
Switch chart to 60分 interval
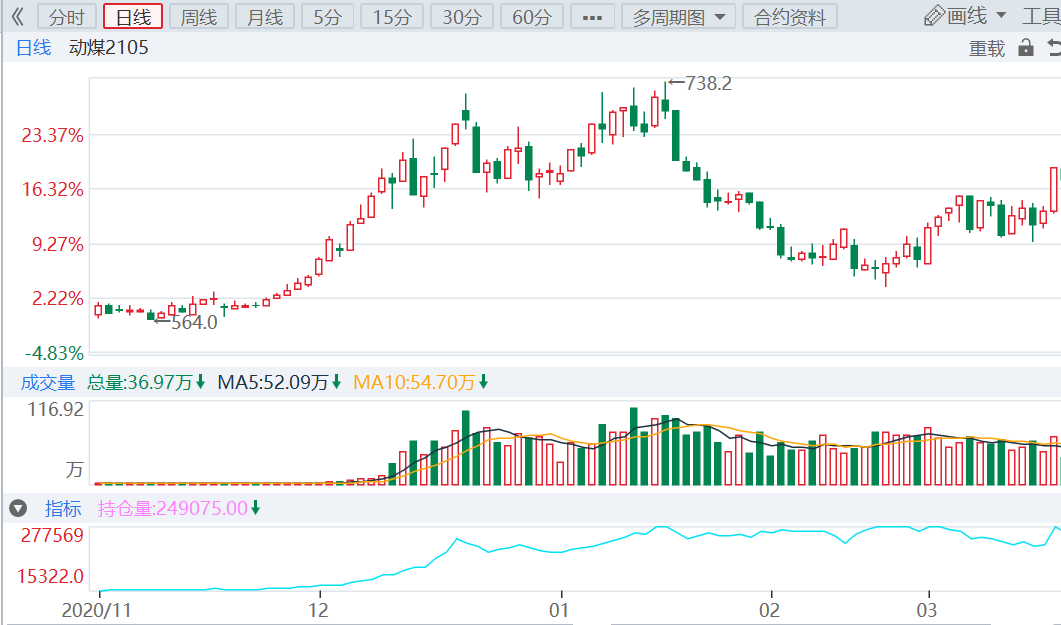tap(532, 17)
